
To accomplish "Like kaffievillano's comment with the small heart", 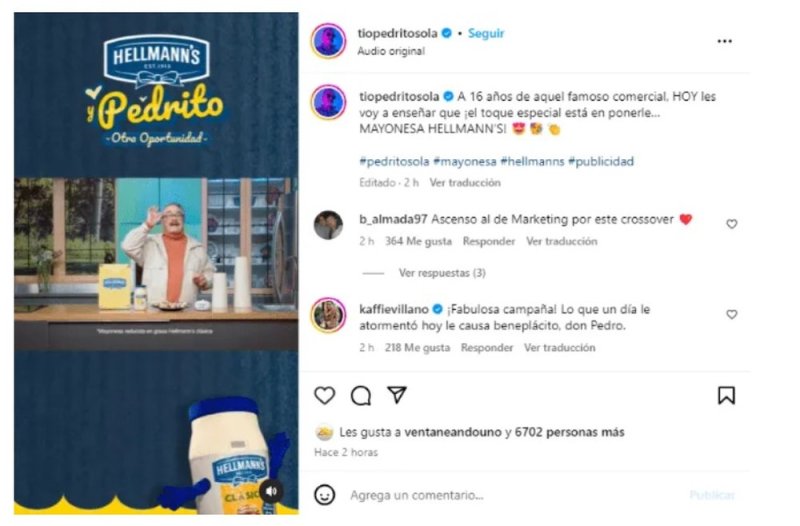I will point(732,314).
